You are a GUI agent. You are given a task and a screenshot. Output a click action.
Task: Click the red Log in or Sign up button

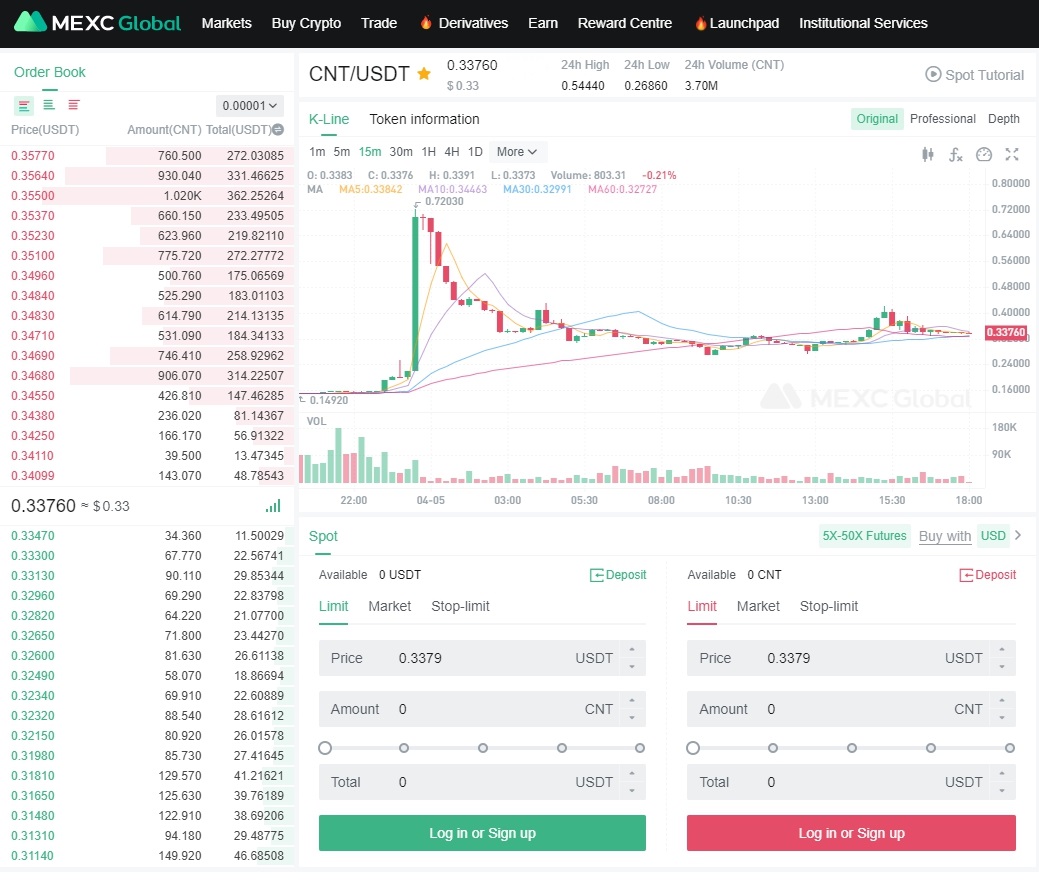click(851, 833)
